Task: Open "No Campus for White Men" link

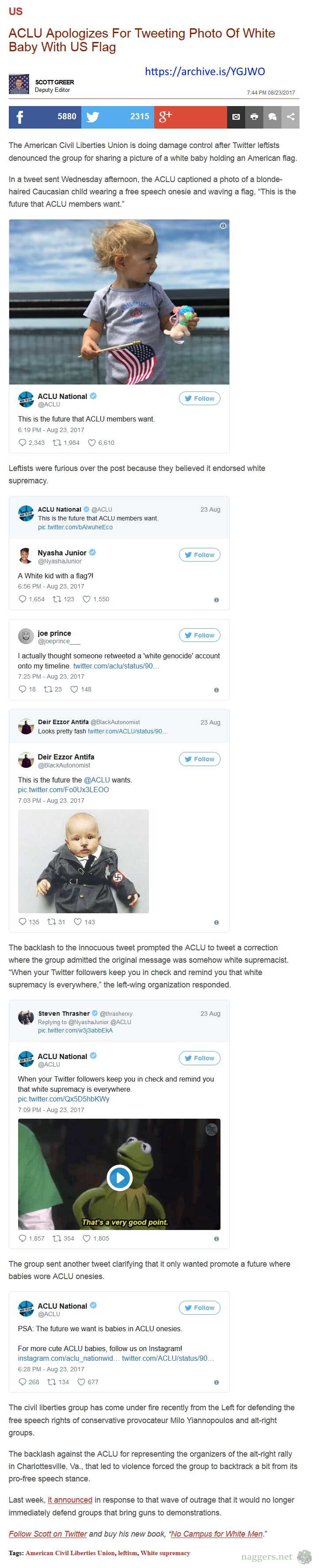Action: tap(217, 1533)
